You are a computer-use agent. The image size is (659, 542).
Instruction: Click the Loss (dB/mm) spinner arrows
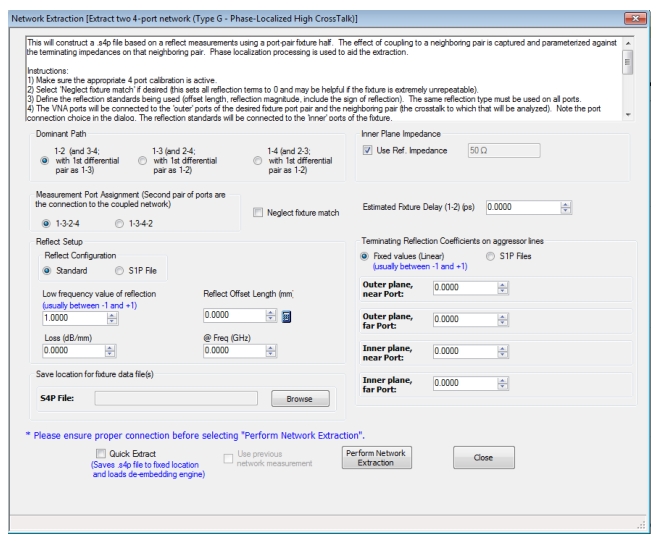coord(110,350)
